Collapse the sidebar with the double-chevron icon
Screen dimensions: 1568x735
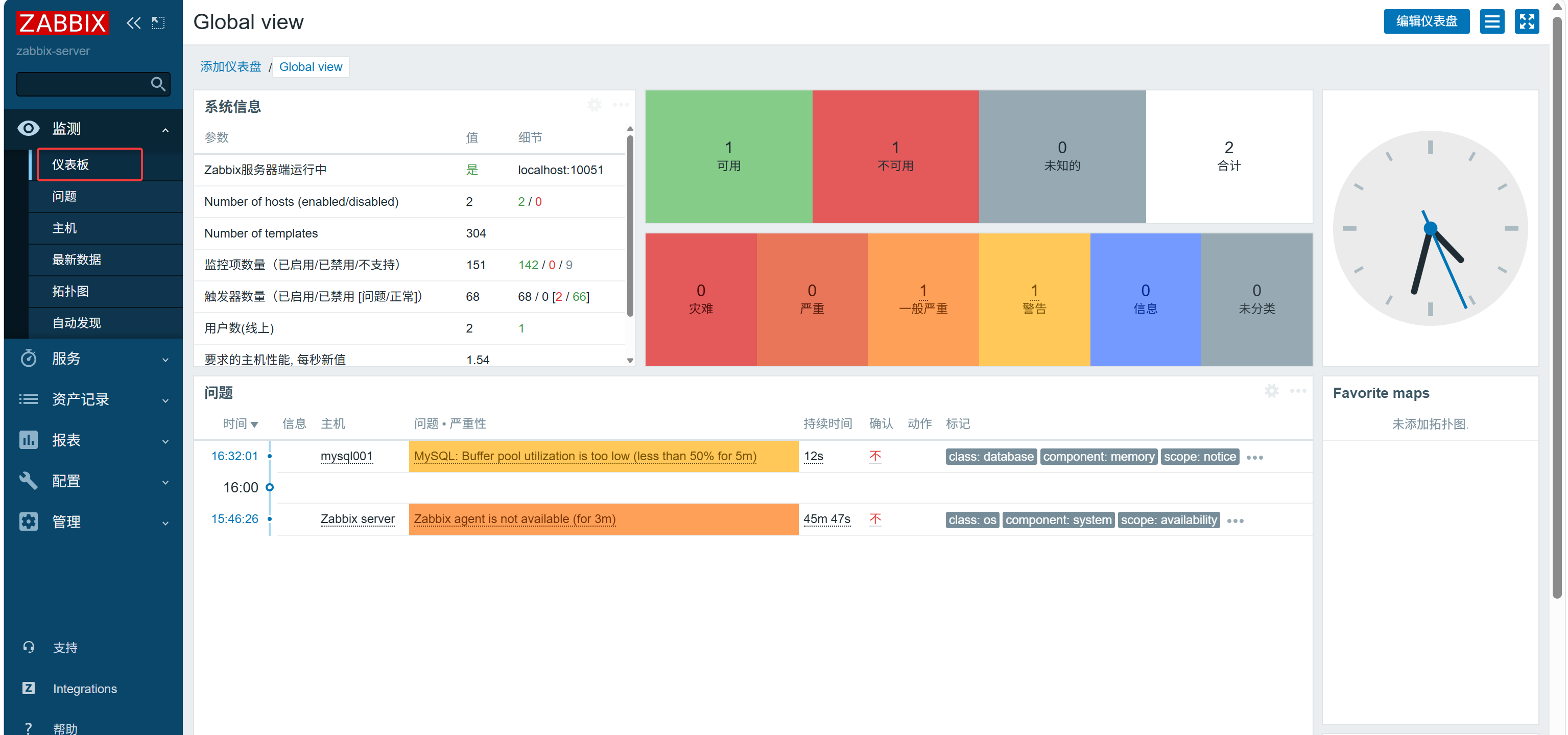(133, 23)
